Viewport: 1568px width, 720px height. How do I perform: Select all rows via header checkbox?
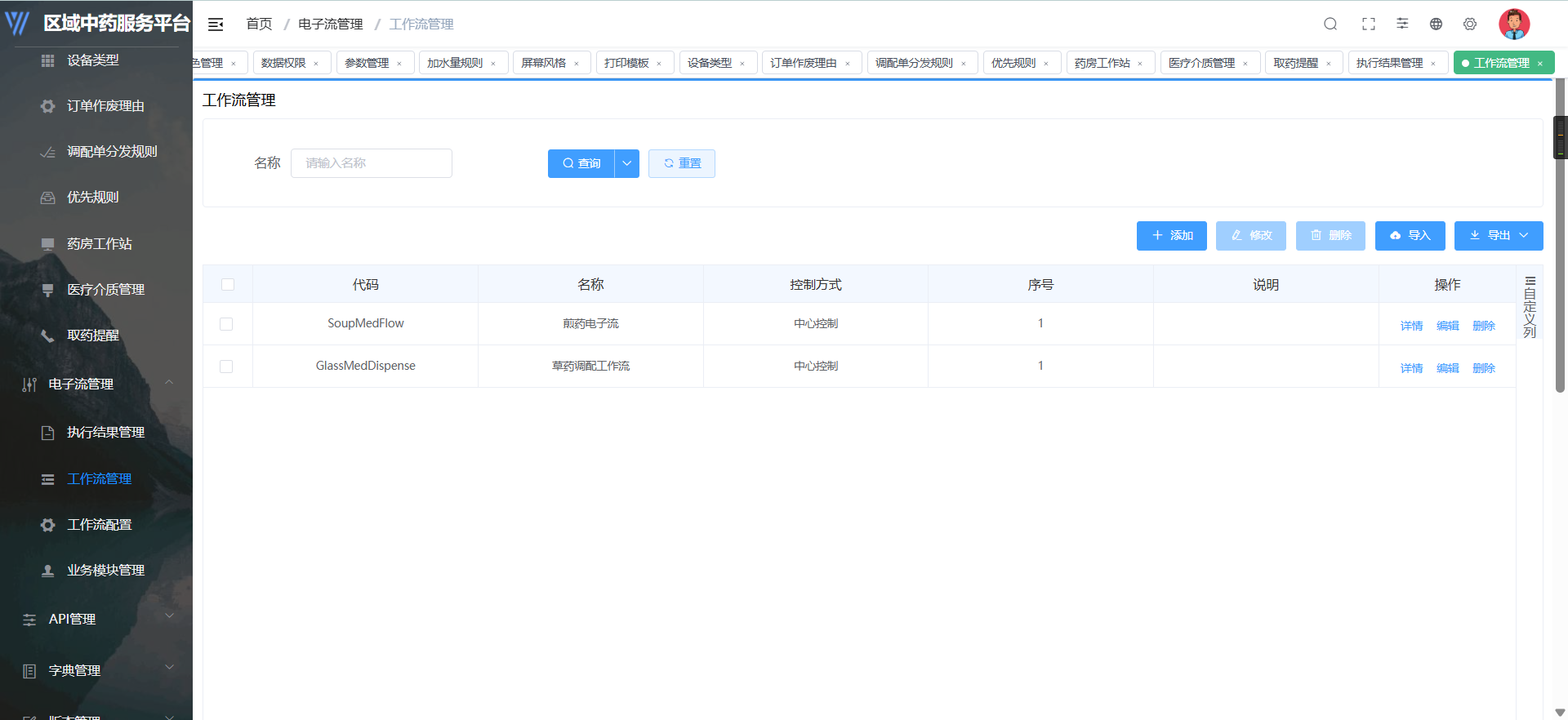point(228,284)
